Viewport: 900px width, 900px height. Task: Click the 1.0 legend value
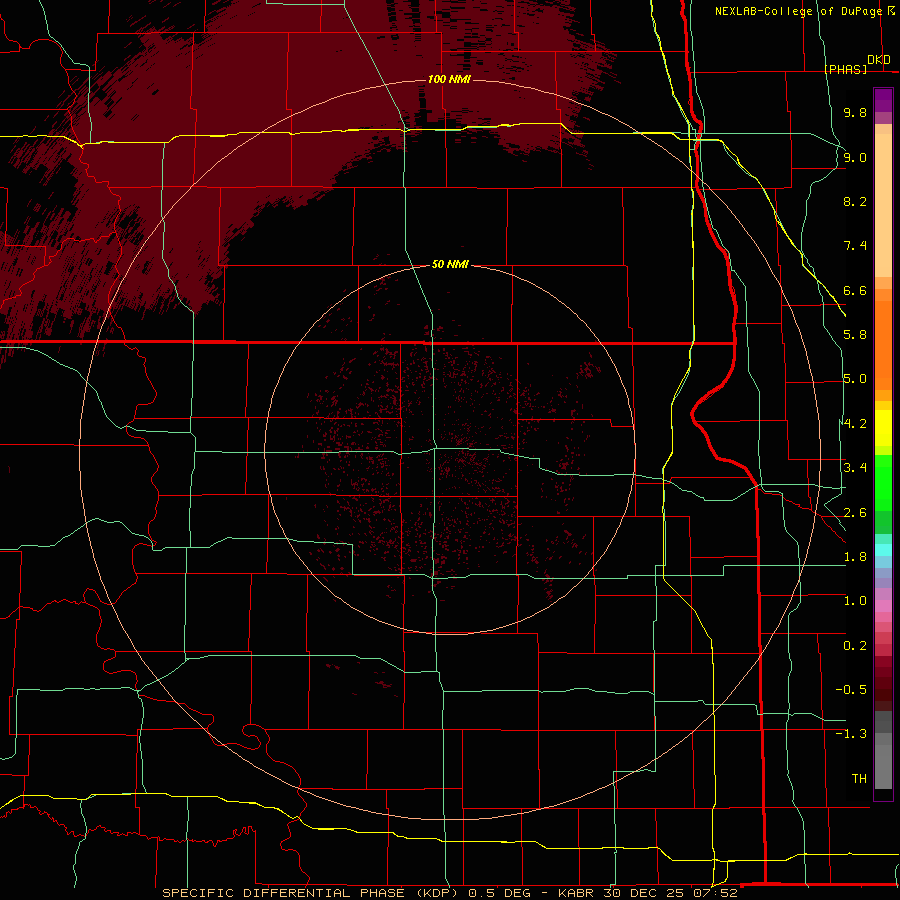tap(855, 601)
